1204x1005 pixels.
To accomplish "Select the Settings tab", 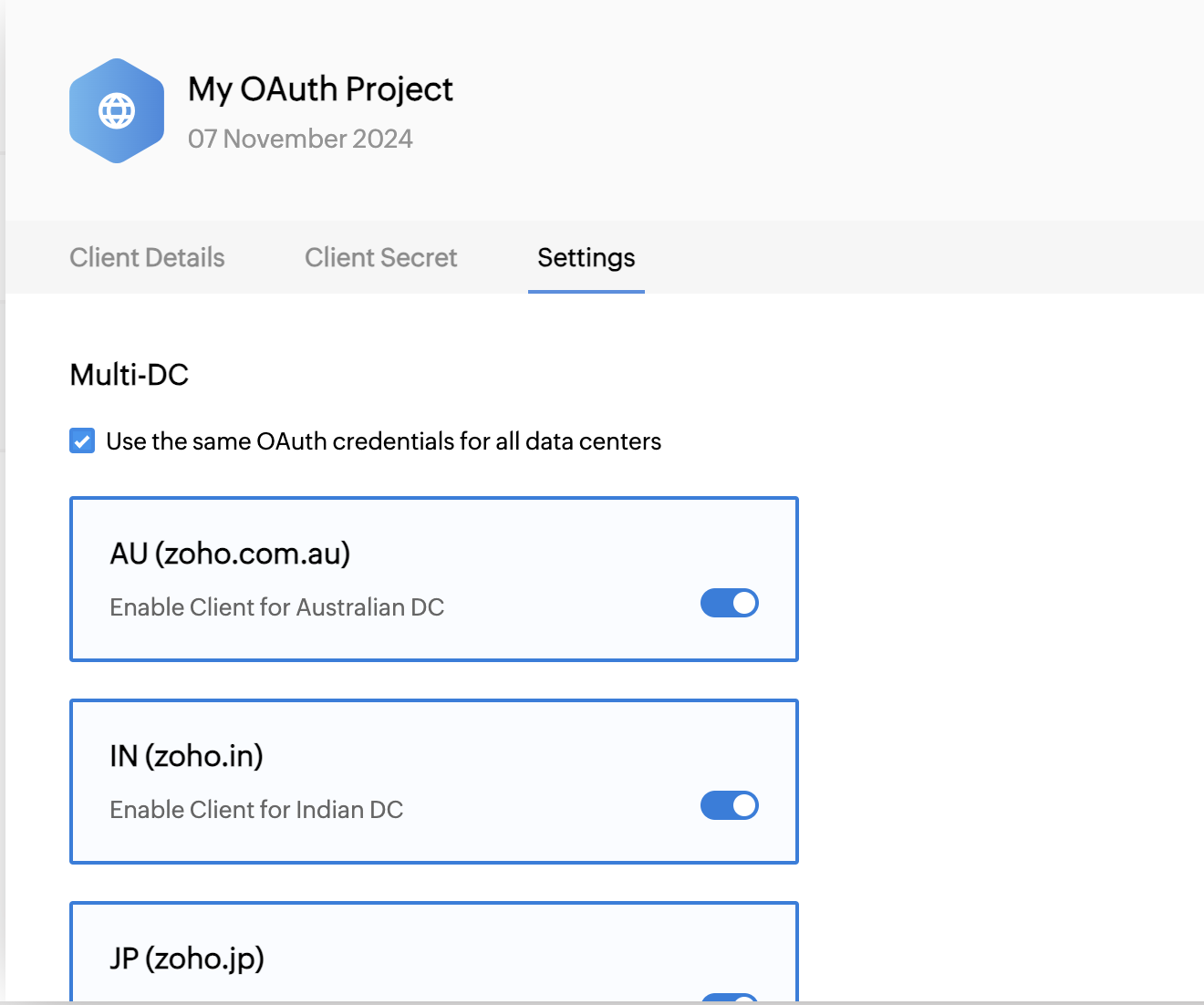I will click(586, 257).
